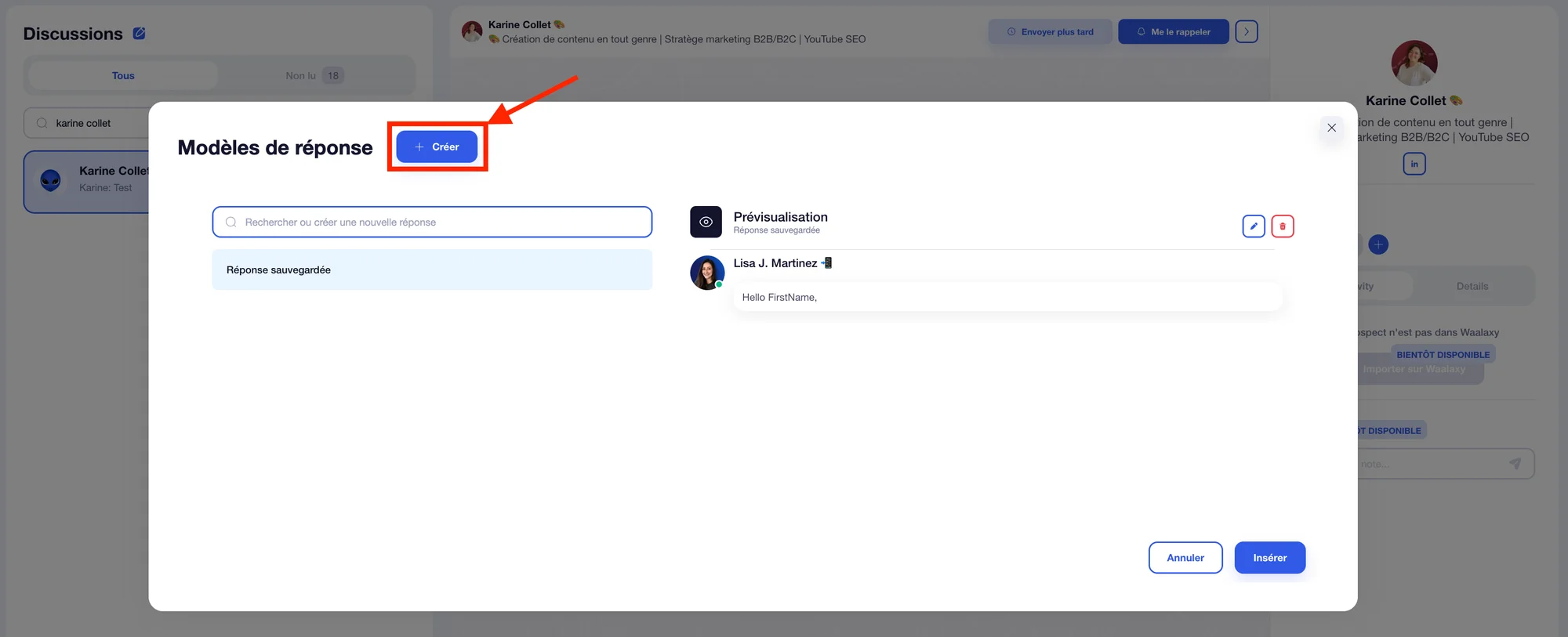The width and height of the screenshot is (1568, 637).
Task: Click the Modèles de réponse heading
Action: click(x=275, y=147)
